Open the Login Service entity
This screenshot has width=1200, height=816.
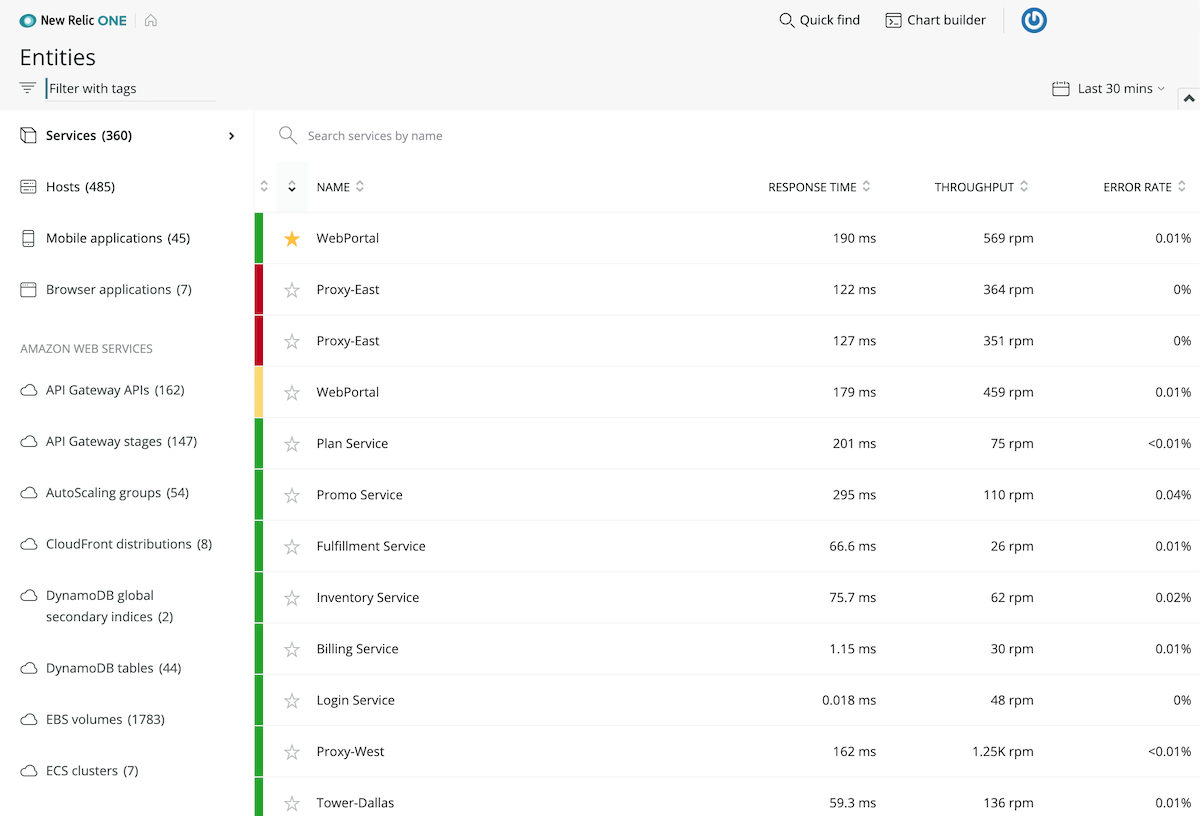(x=355, y=700)
